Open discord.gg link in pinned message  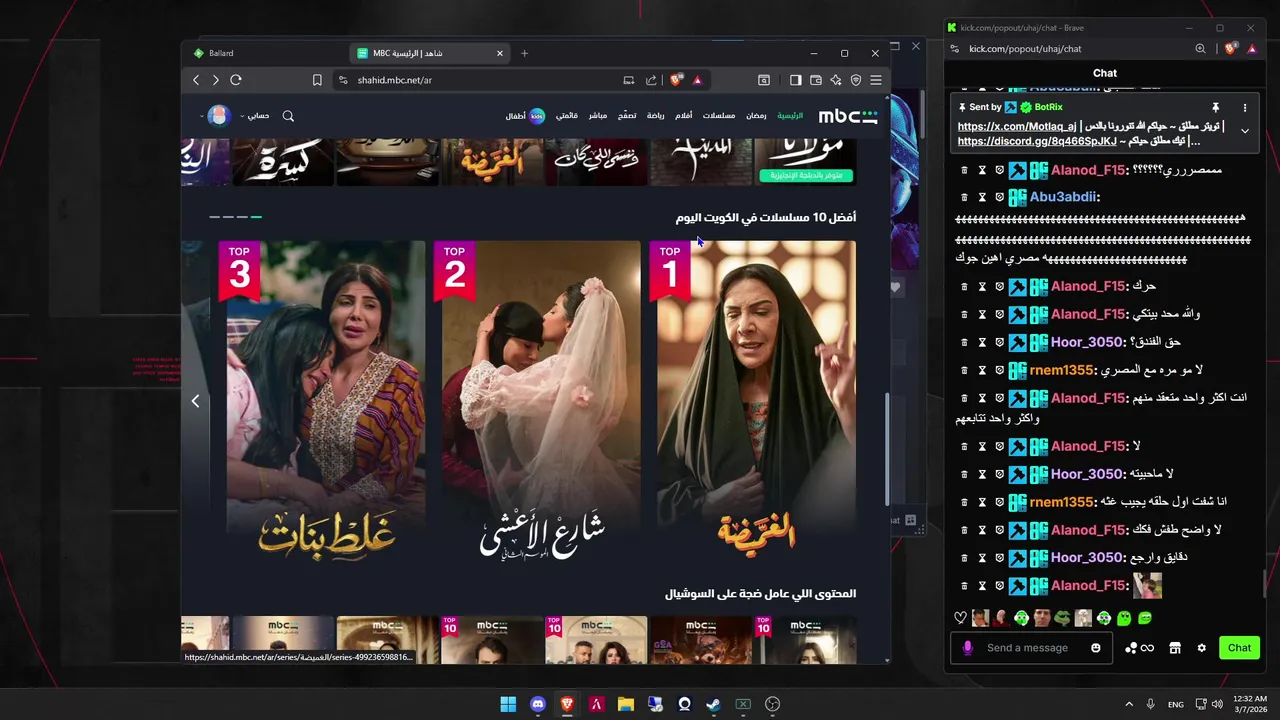(1037, 142)
